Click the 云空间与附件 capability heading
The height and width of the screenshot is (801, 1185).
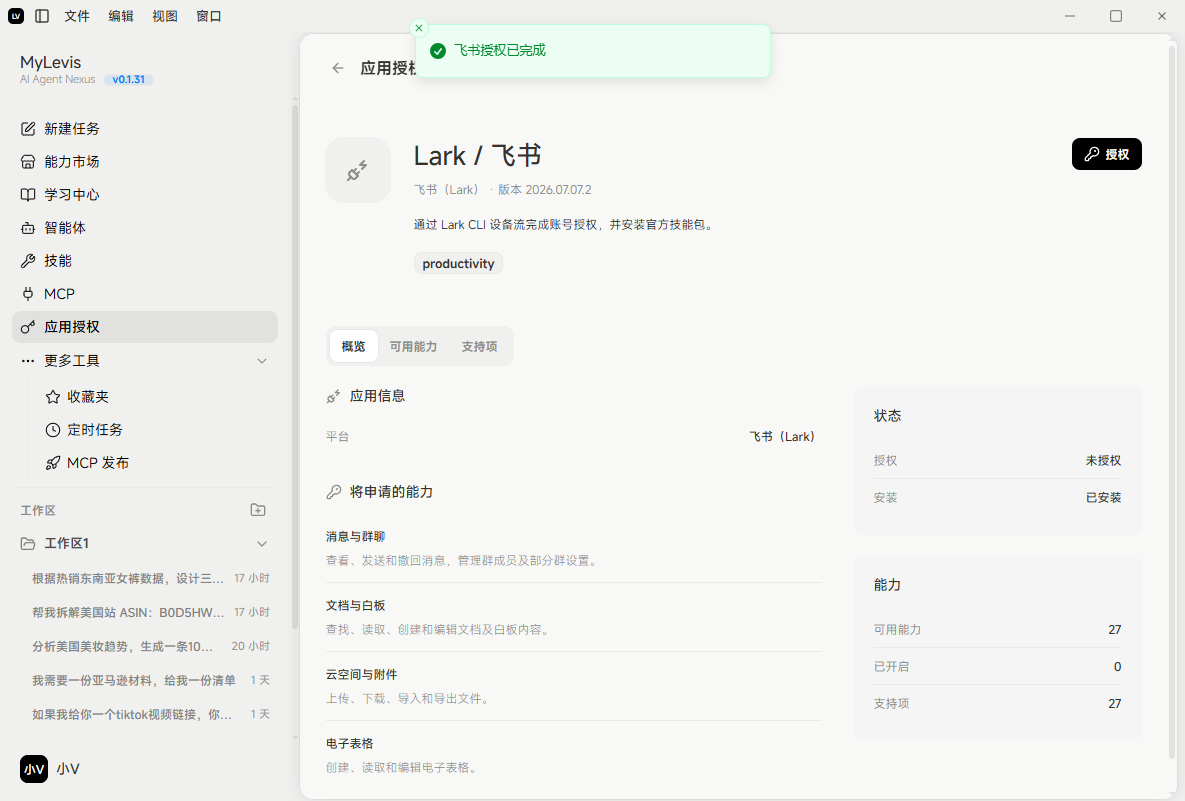pyautogui.click(x=361, y=674)
